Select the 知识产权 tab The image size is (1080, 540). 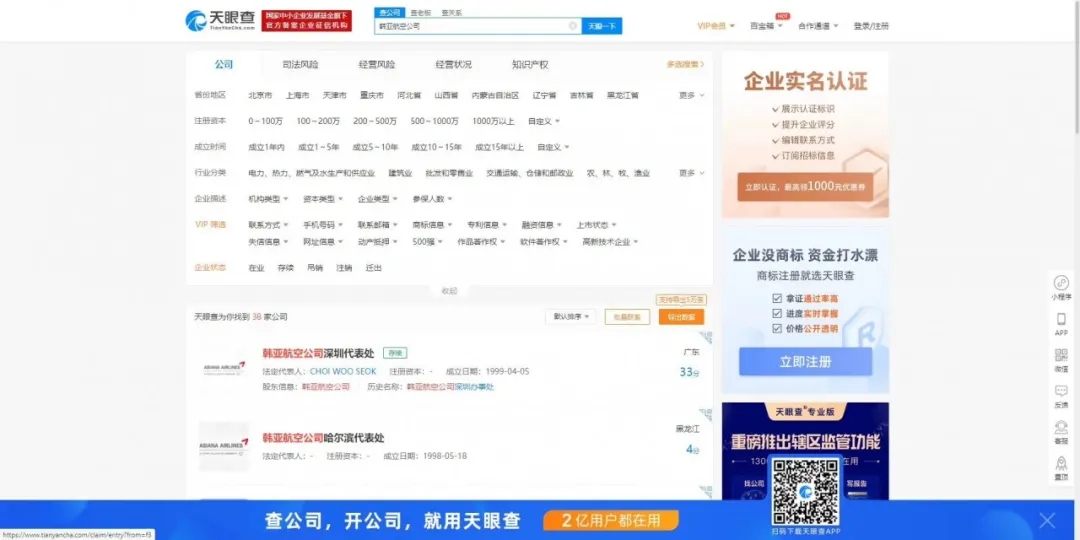click(530, 65)
